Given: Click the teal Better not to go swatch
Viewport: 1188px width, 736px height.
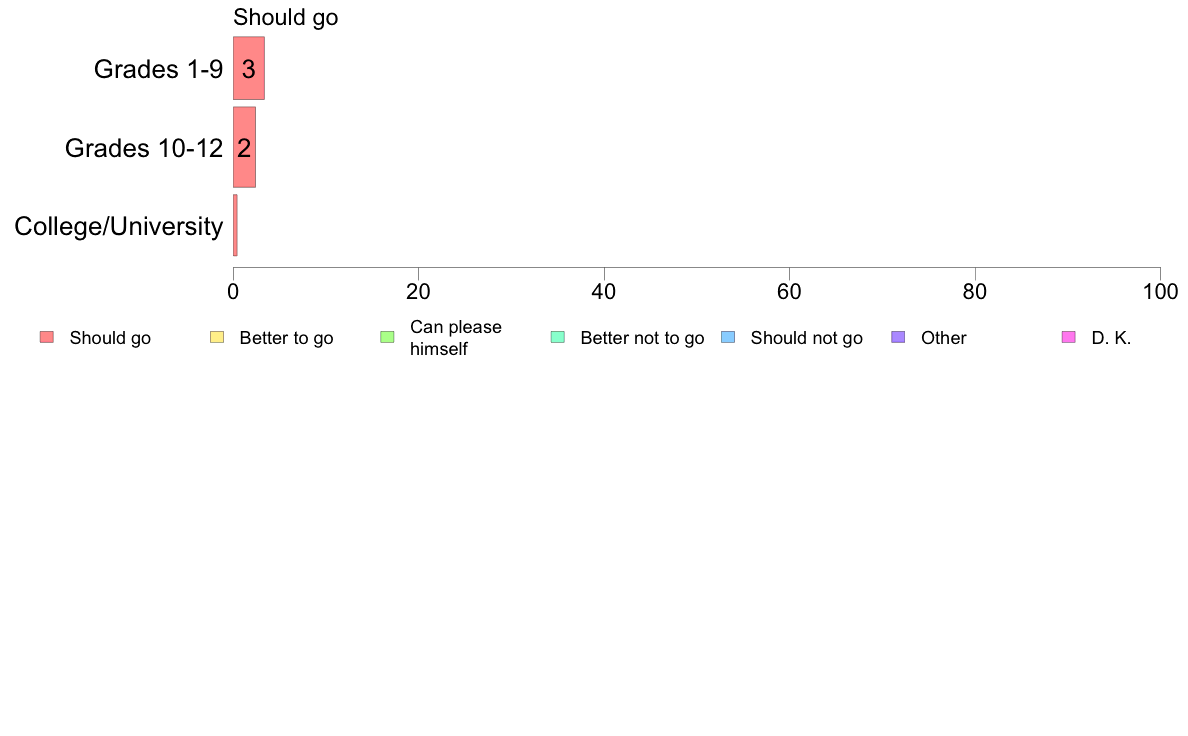Looking at the screenshot, I should click(x=558, y=337).
